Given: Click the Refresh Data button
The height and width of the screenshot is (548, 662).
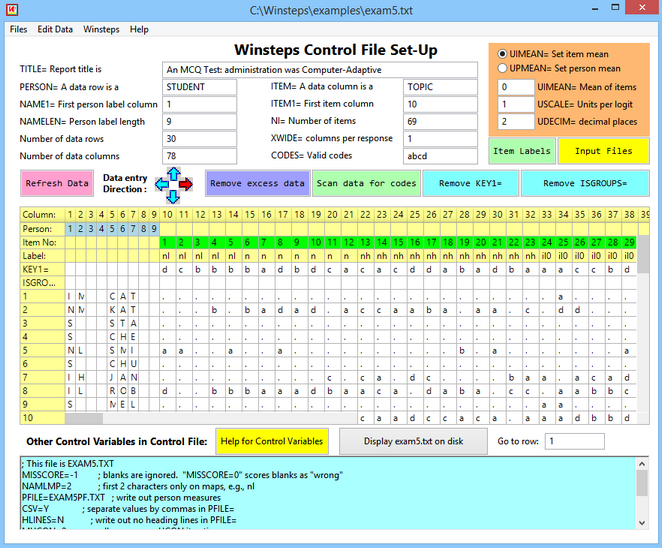Looking at the screenshot, I should 57,183.
